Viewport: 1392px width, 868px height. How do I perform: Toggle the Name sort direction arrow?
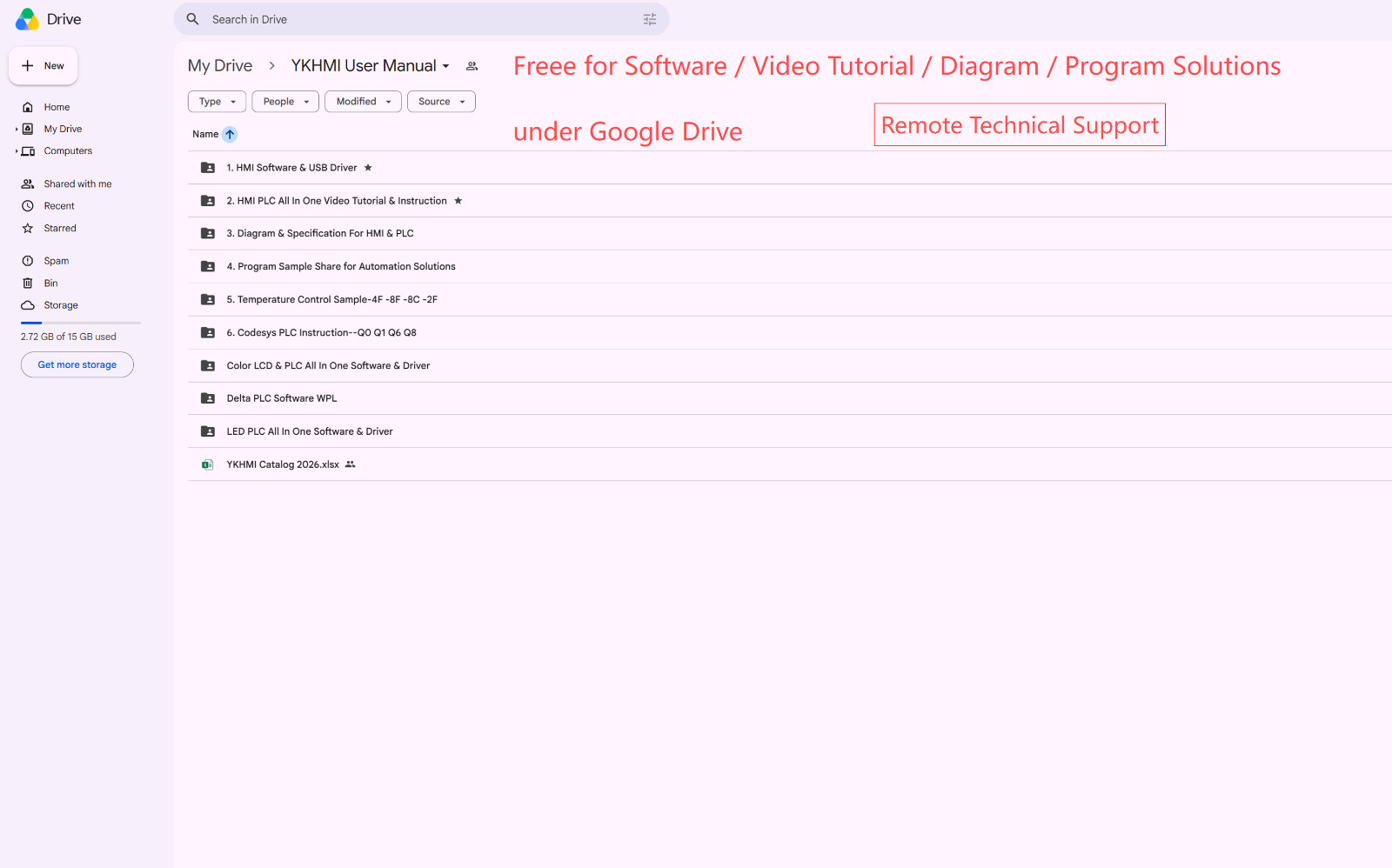coord(230,135)
